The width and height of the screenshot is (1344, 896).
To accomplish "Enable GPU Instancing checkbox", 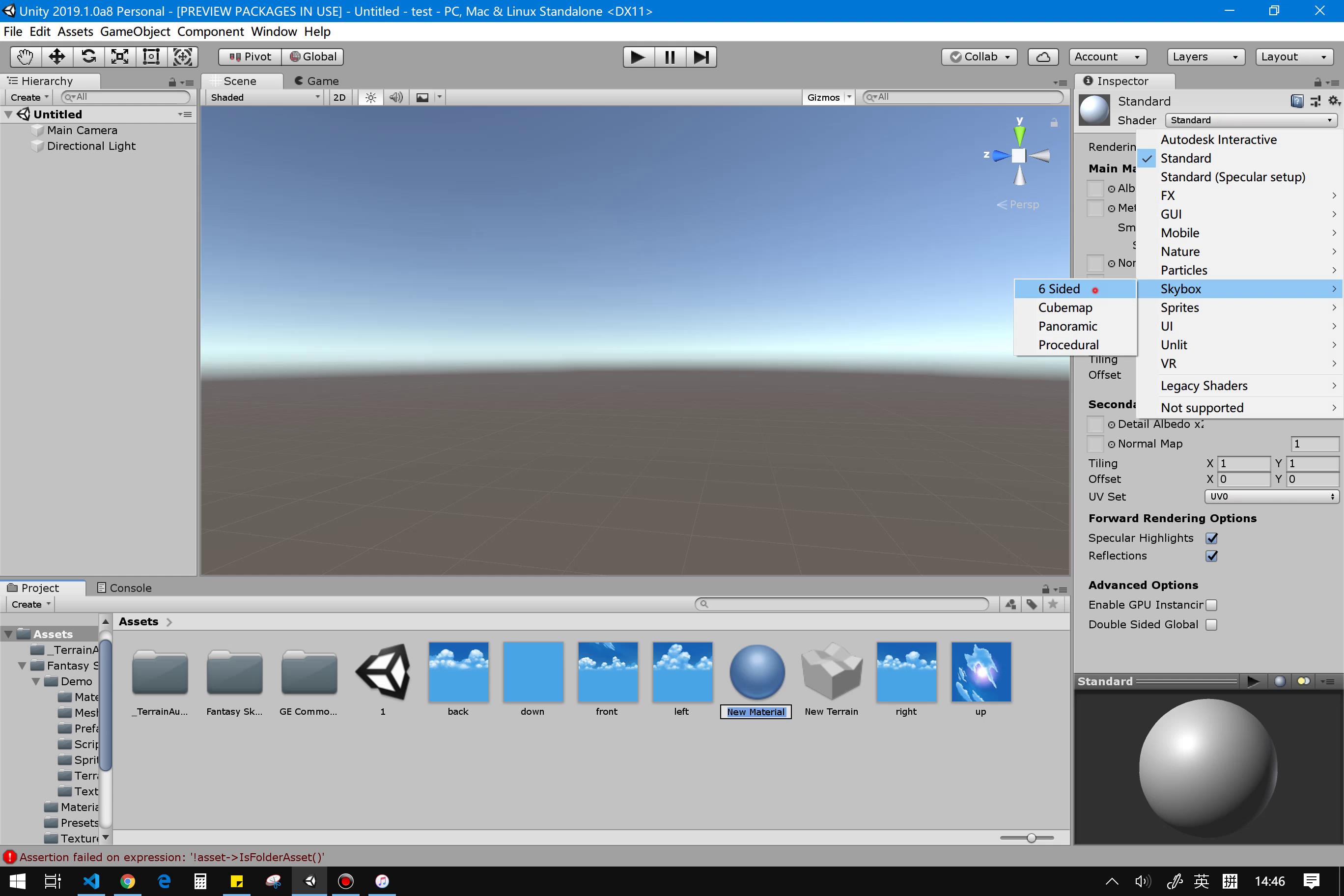I will 1211,605.
